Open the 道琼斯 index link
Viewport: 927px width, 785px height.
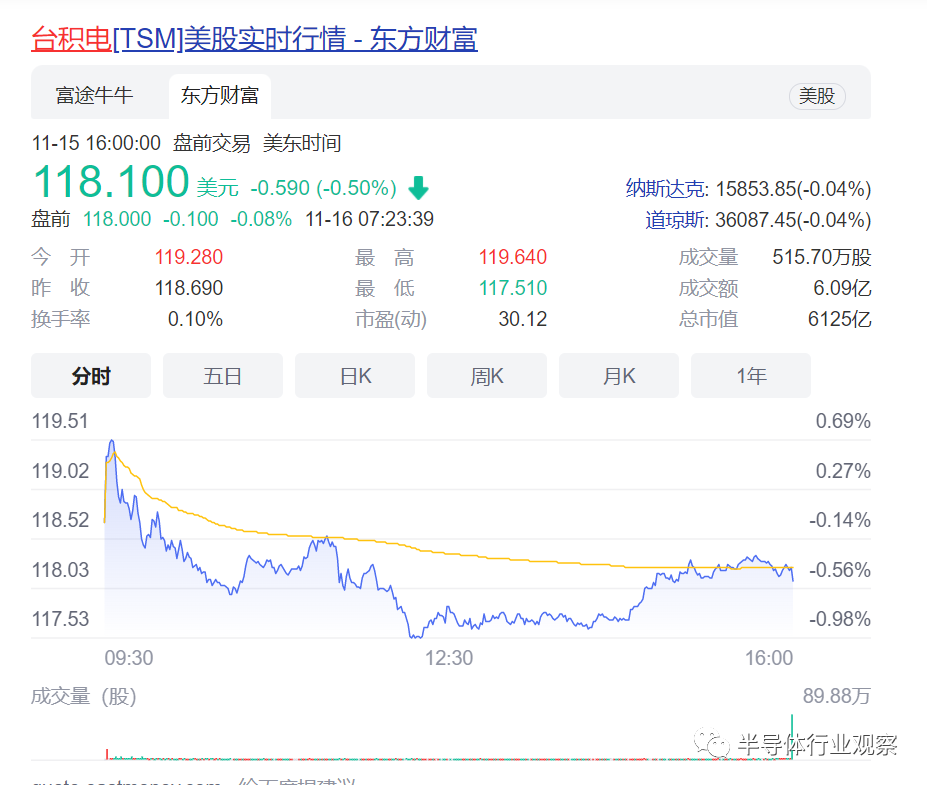(x=676, y=220)
